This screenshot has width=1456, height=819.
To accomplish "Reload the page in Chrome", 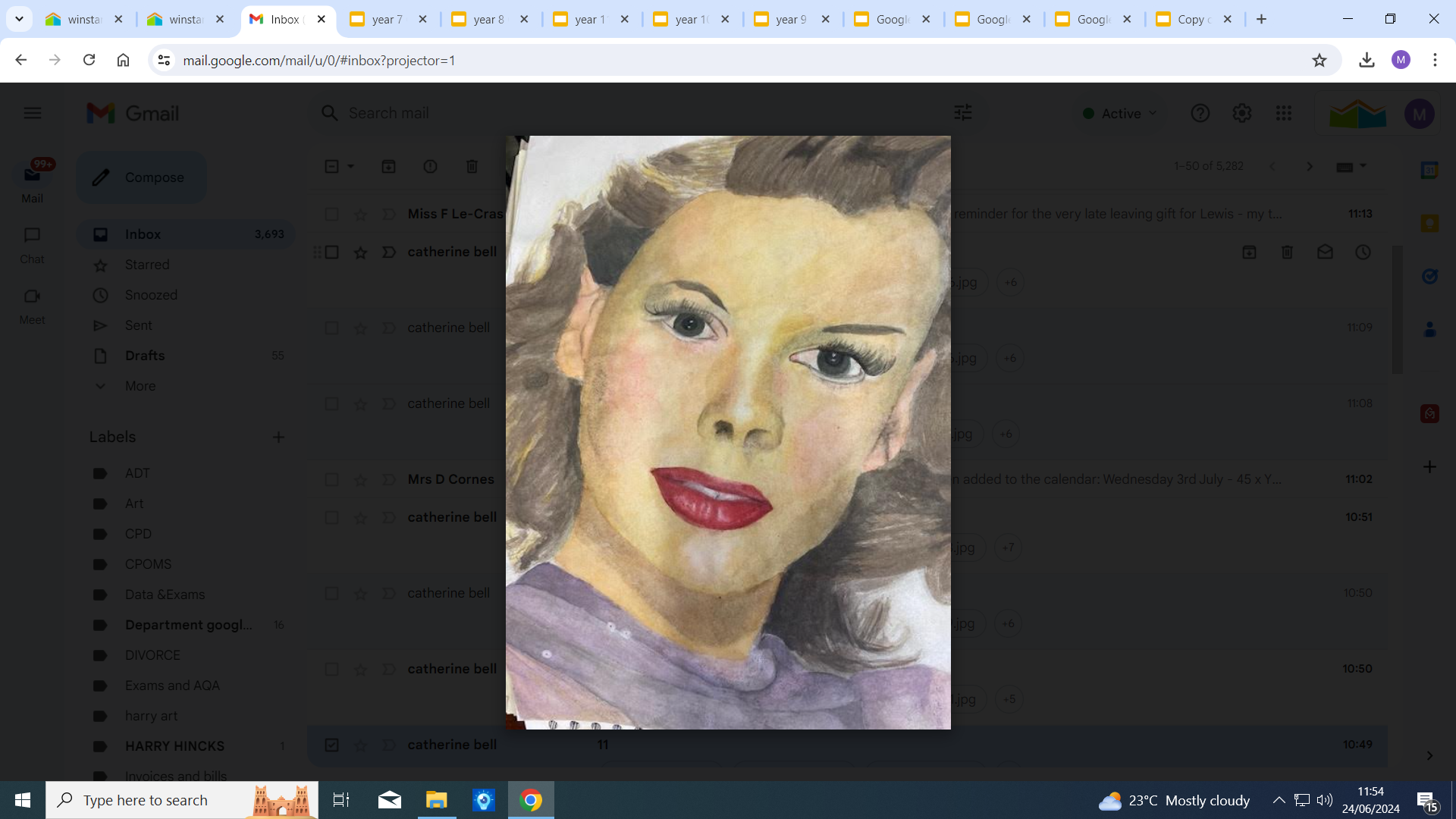I will (x=89, y=60).
